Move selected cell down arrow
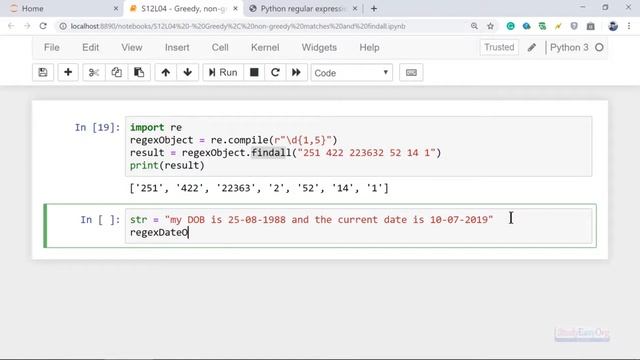640x360 pixels. click(187, 73)
